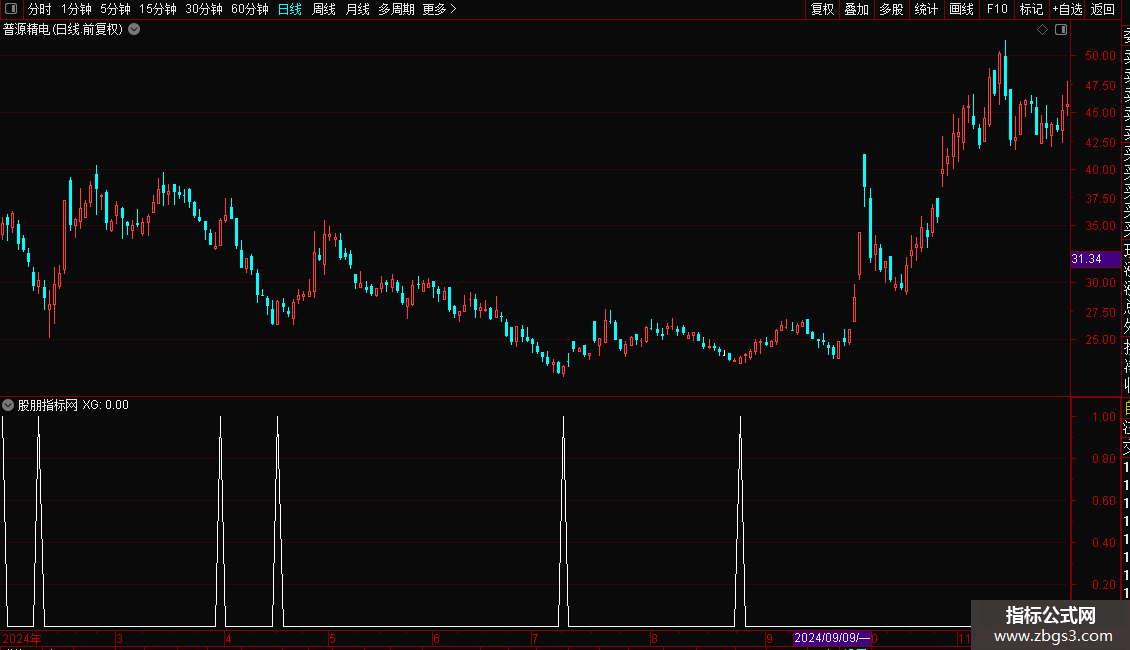Switch to 分时 intraday view

[40, 9]
